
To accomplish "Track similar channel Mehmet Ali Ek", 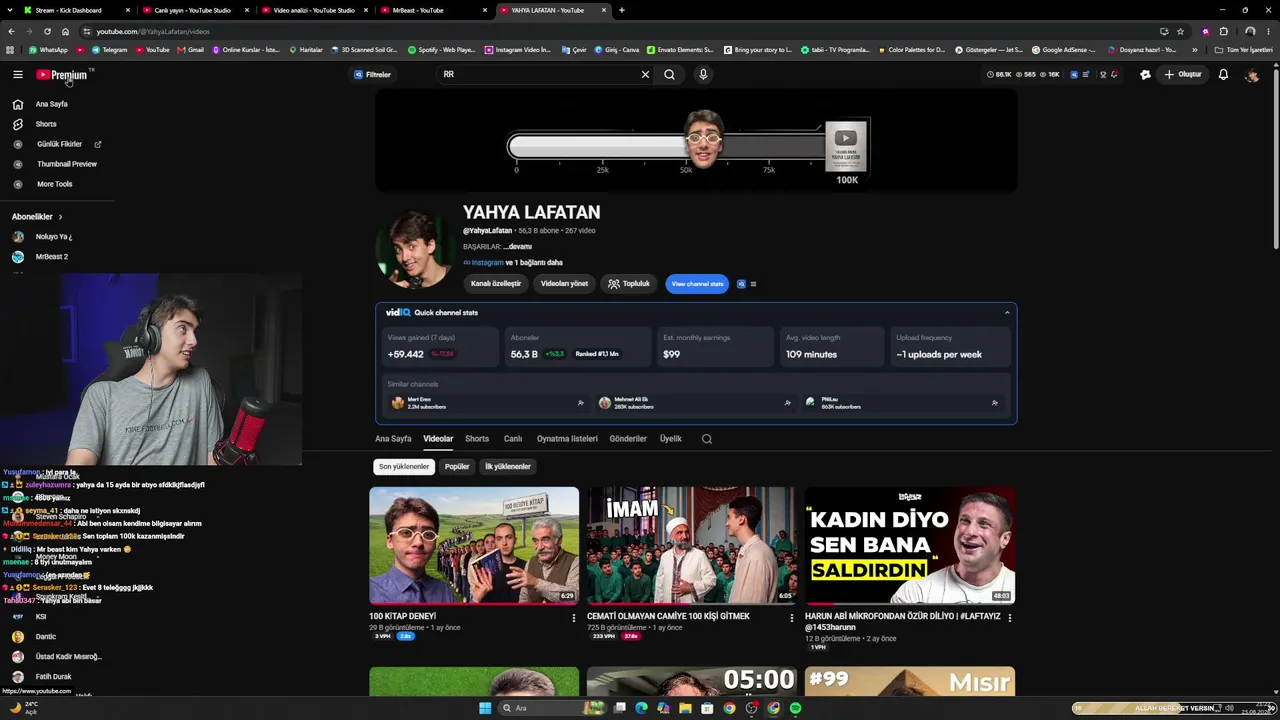I will click(x=788, y=403).
